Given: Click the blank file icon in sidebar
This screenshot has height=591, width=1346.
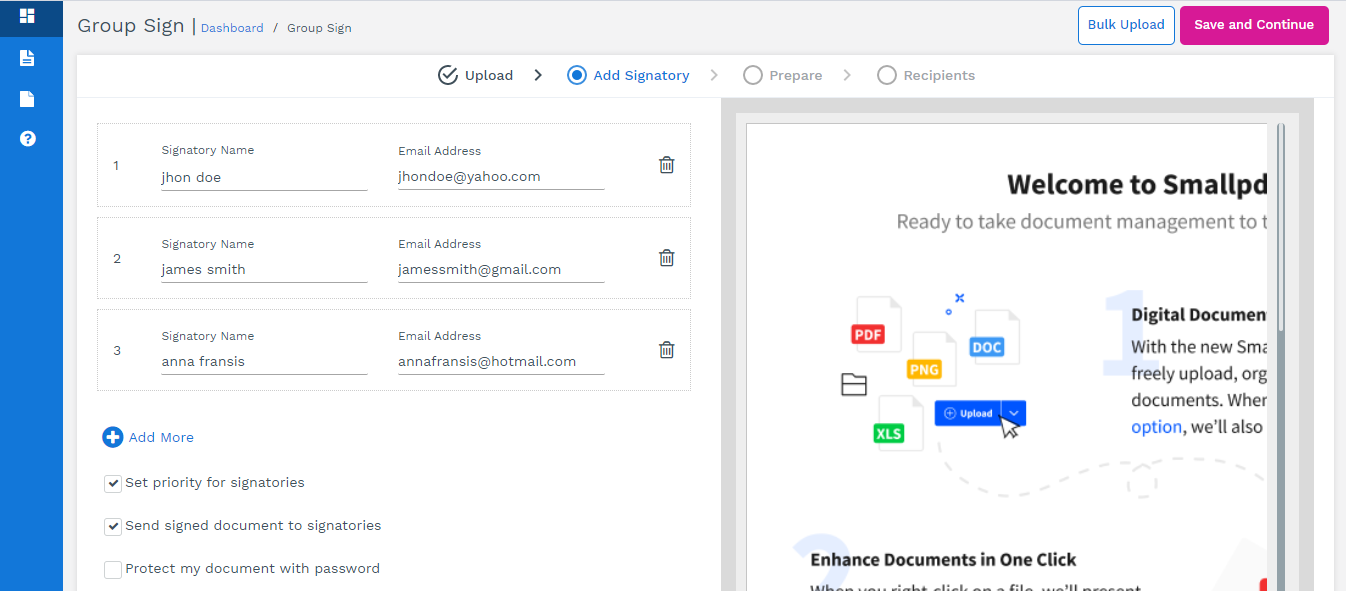Looking at the screenshot, I should 27,99.
